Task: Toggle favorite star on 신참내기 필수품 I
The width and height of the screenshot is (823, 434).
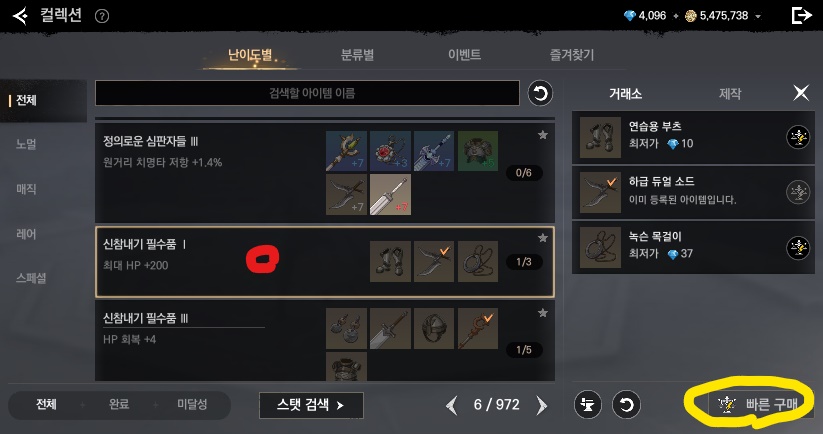Action: click(x=543, y=238)
